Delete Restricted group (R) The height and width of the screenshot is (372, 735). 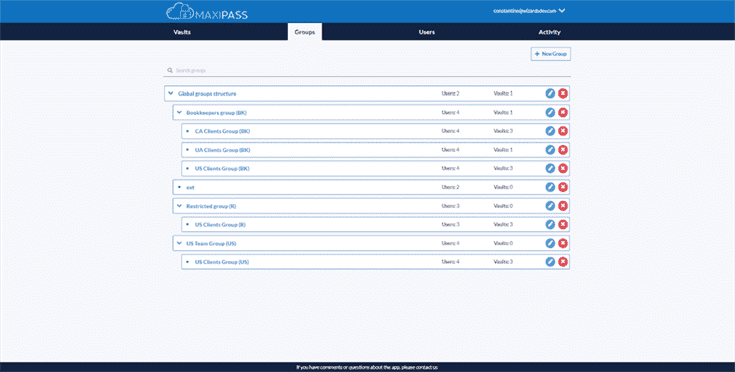[563, 206]
